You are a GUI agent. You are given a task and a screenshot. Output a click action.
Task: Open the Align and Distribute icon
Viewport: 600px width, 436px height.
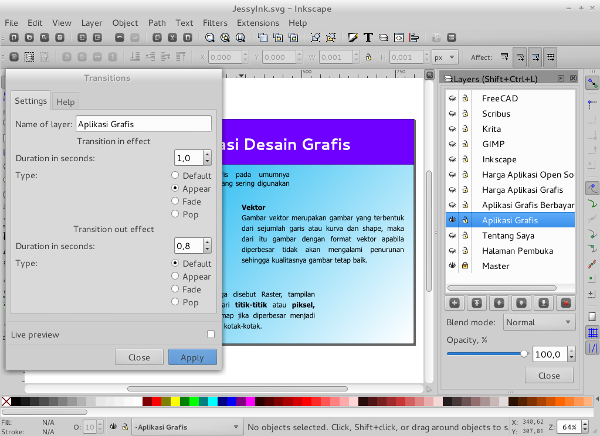pyautogui.click(x=414, y=38)
